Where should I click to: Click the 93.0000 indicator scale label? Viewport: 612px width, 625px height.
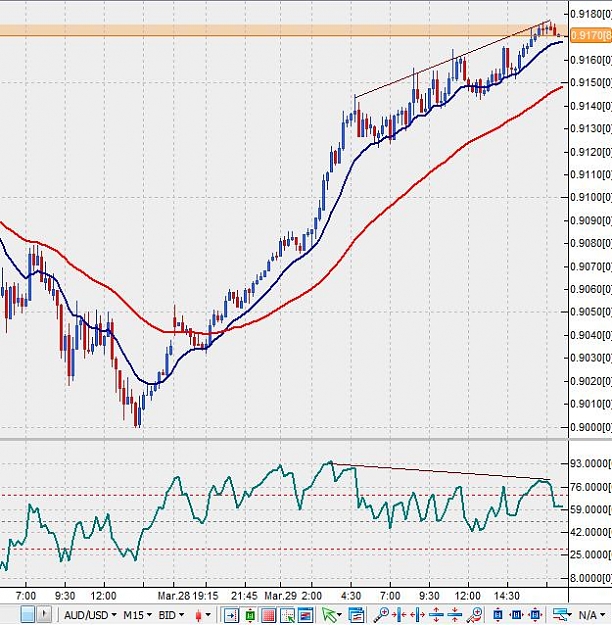pos(591,464)
